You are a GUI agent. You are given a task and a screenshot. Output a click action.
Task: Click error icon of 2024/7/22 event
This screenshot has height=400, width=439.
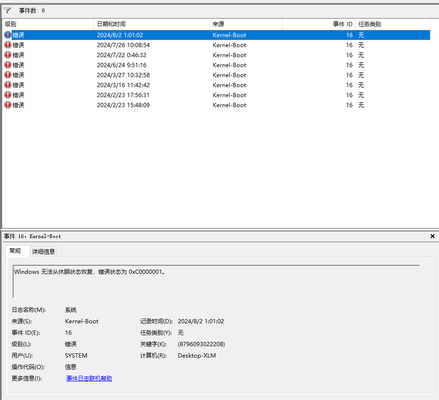(8, 55)
